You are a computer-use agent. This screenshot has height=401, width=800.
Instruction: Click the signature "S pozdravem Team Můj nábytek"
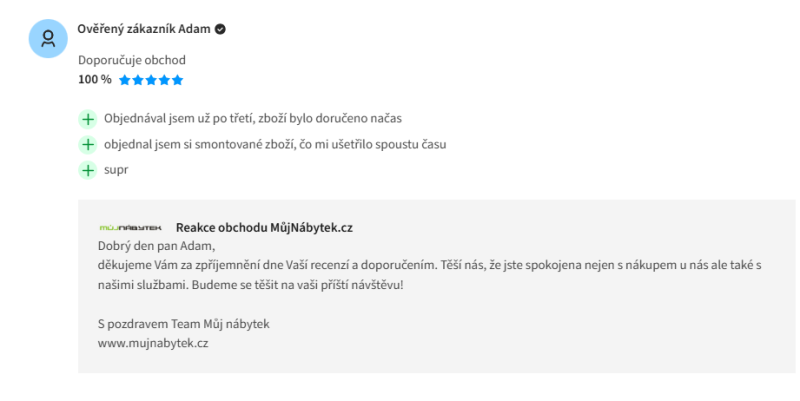click(183, 324)
